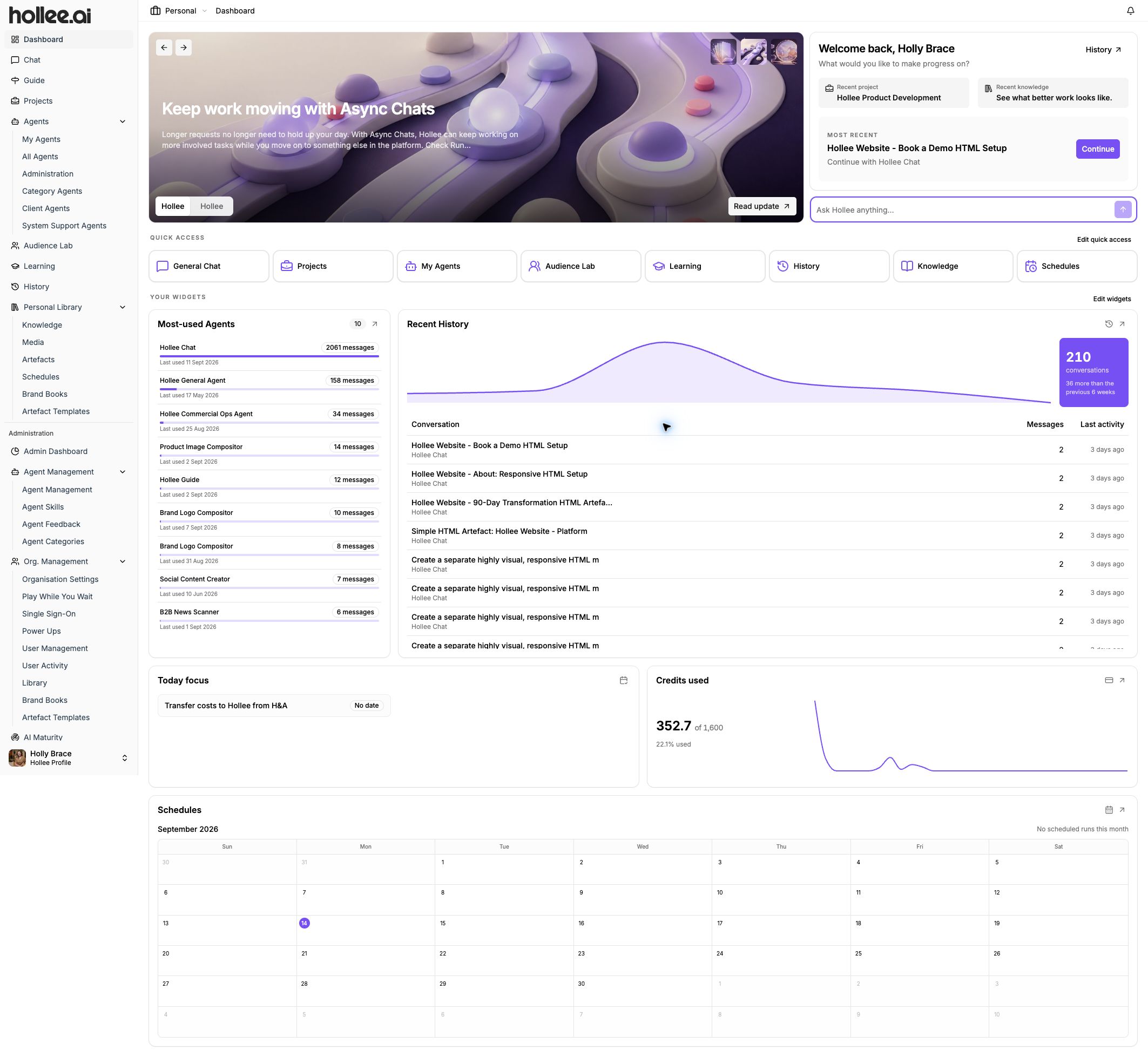This screenshot has width=1148, height=1057.
Task: Open History link in welcome panel
Action: point(1103,50)
